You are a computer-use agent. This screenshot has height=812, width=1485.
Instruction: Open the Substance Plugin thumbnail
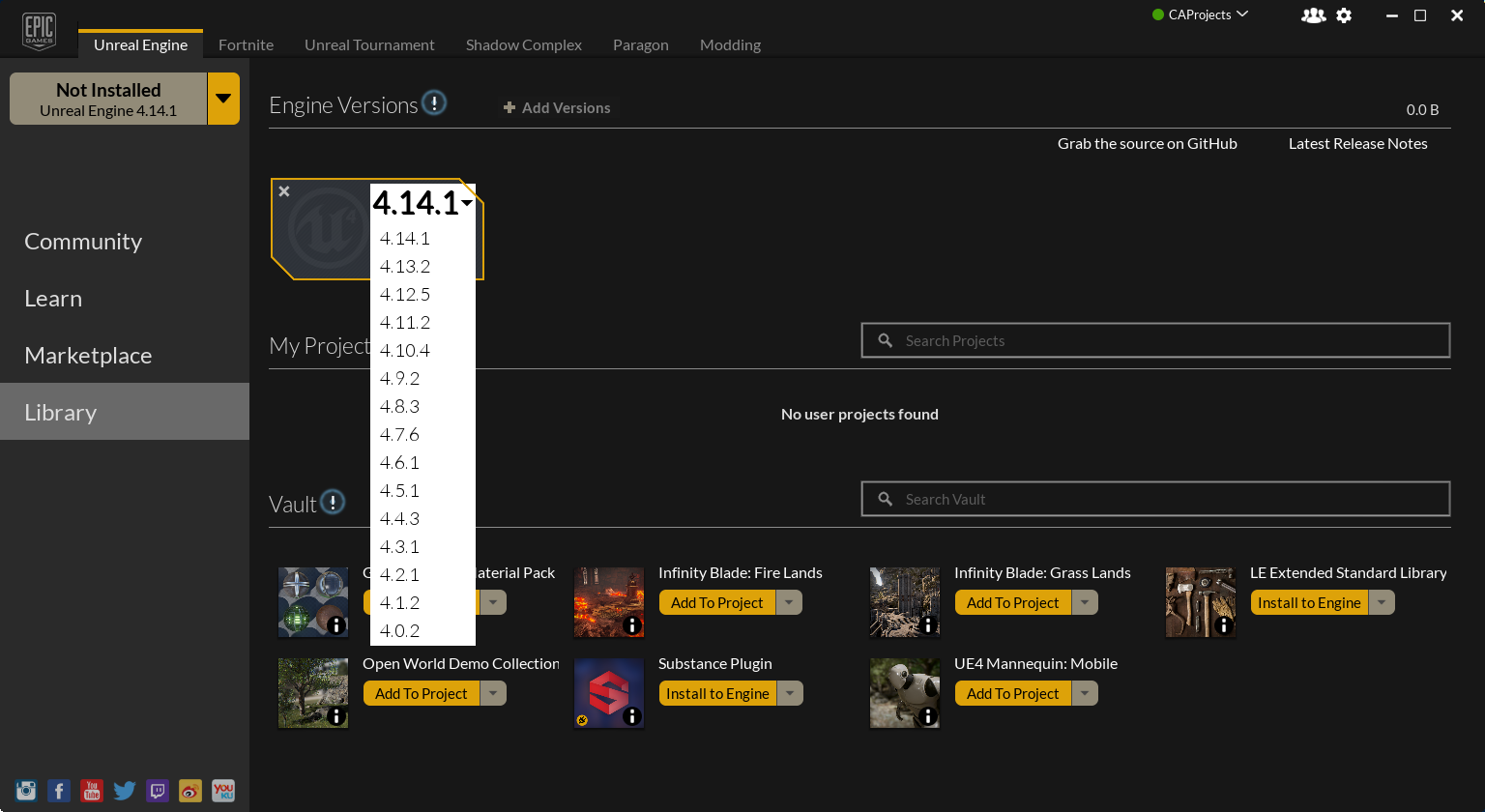point(609,693)
